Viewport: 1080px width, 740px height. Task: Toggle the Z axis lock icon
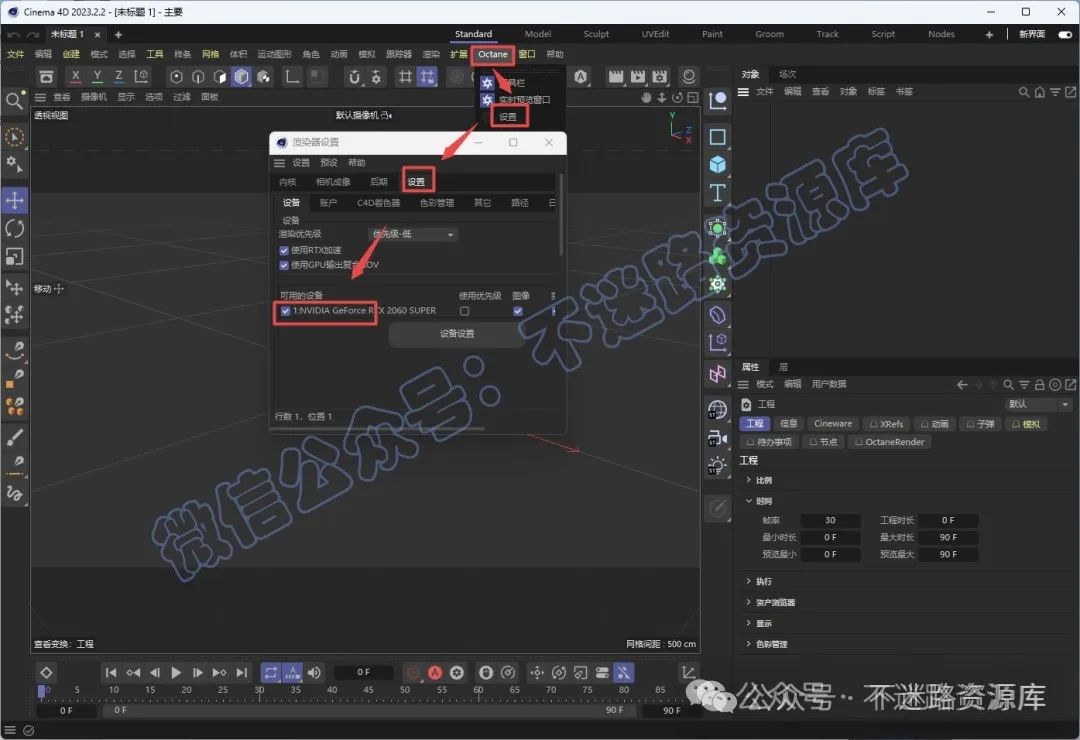point(118,76)
